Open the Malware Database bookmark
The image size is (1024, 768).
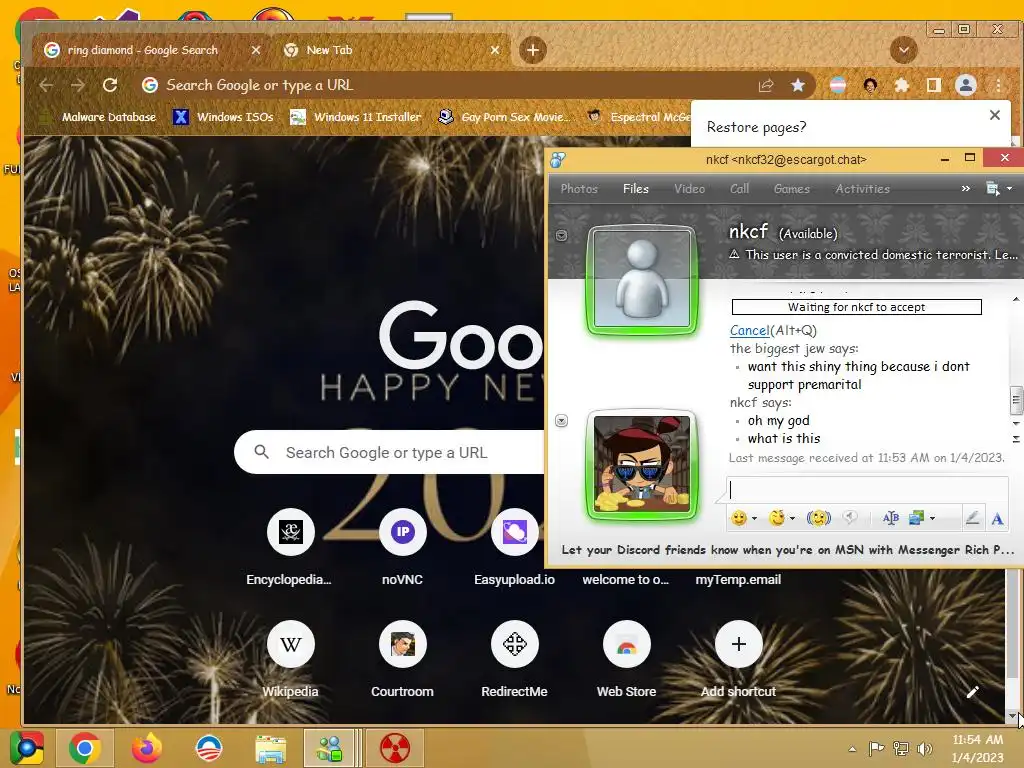coord(98,117)
